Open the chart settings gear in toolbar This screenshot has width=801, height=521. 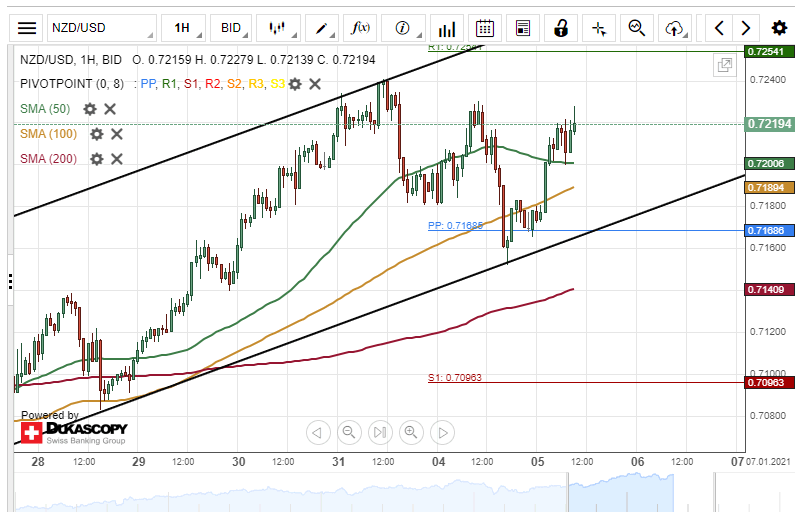pyautogui.click(x=779, y=28)
